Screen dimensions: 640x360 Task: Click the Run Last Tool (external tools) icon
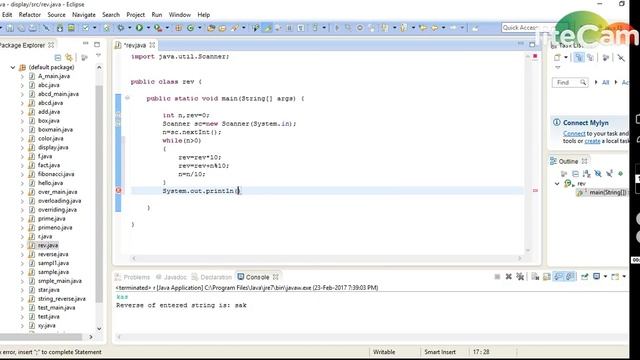tap(158, 28)
